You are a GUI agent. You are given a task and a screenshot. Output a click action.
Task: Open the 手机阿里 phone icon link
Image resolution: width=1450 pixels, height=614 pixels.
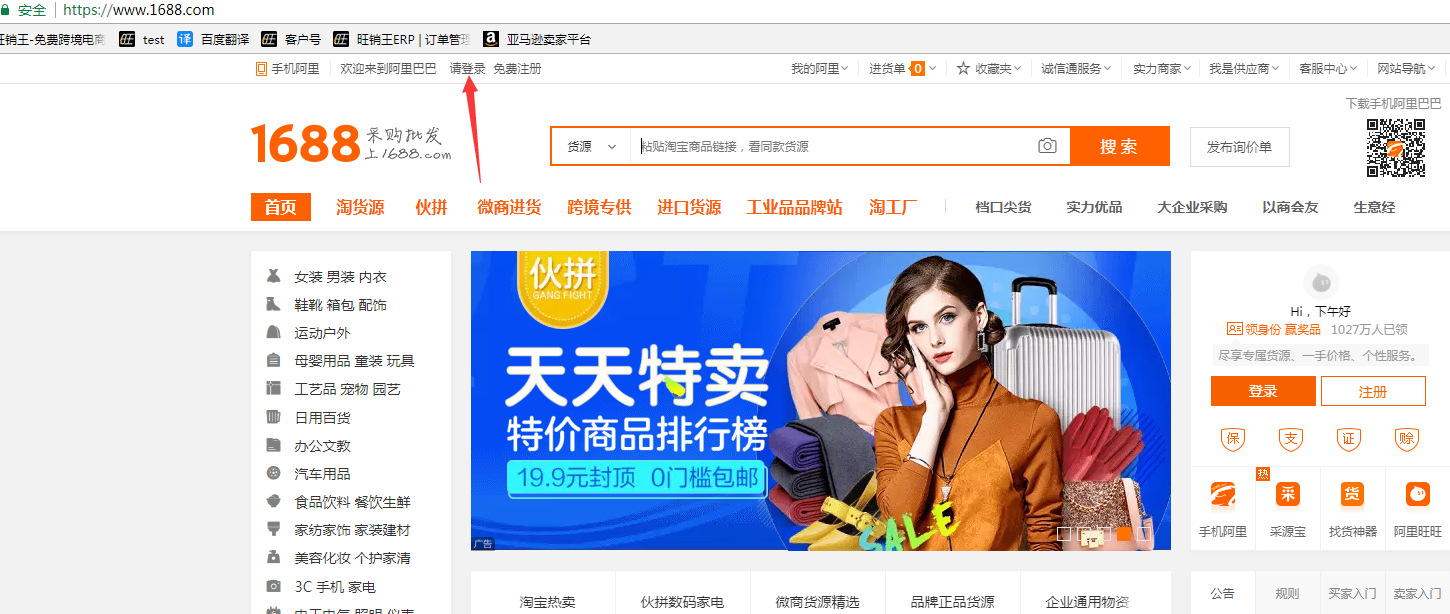(261, 69)
